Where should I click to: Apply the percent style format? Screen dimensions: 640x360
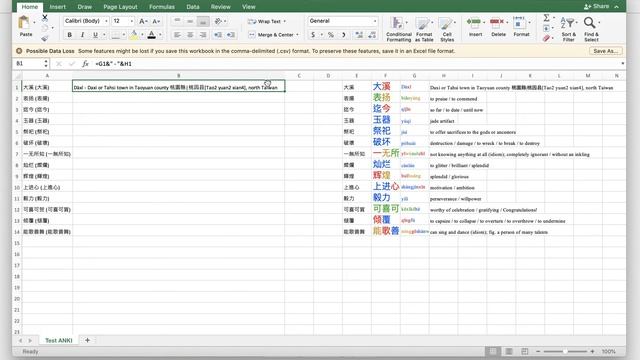pyautogui.click(x=331, y=35)
